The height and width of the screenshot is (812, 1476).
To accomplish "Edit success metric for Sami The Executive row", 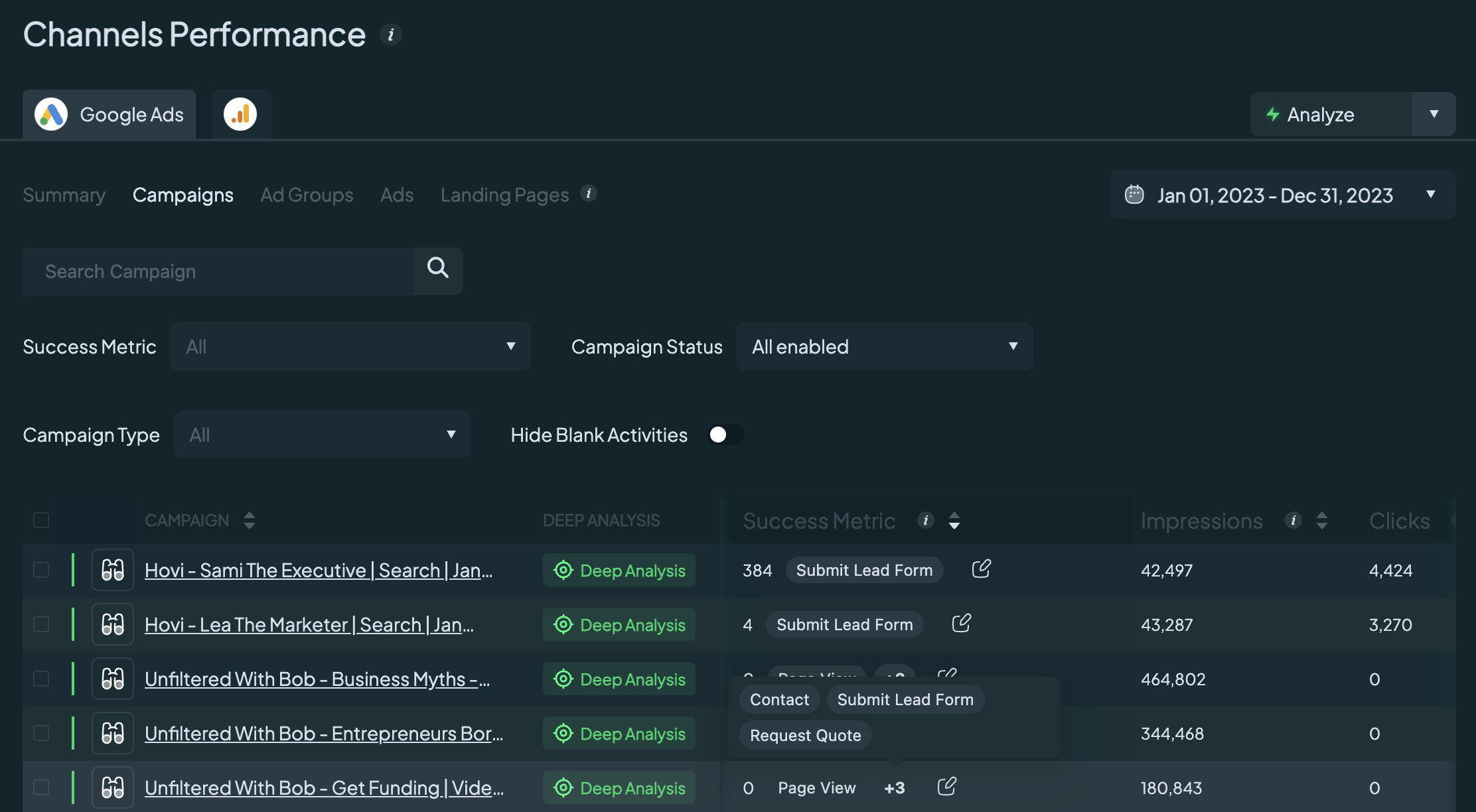I will point(982,569).
